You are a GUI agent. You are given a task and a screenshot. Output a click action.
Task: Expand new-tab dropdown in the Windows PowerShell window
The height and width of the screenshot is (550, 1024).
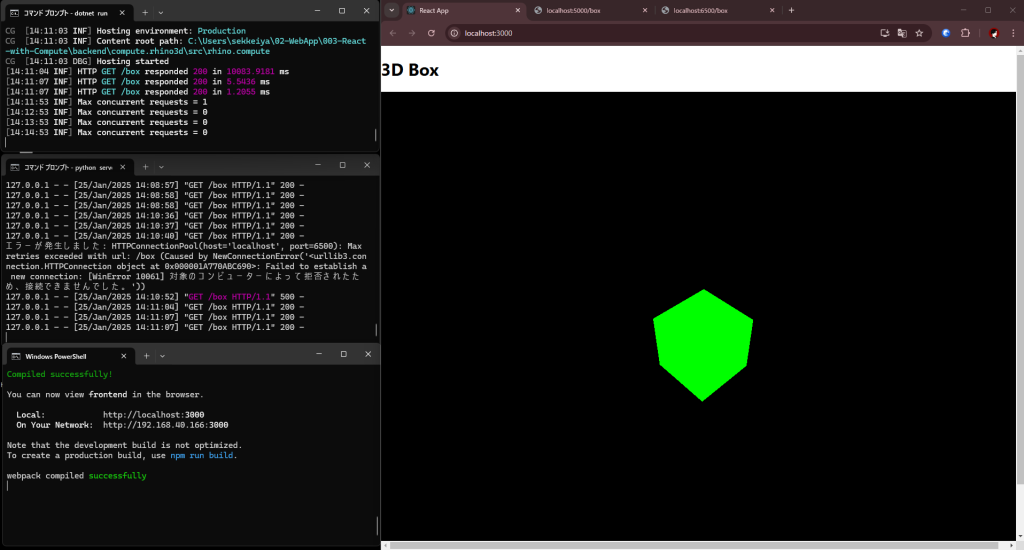coord(161,356)
